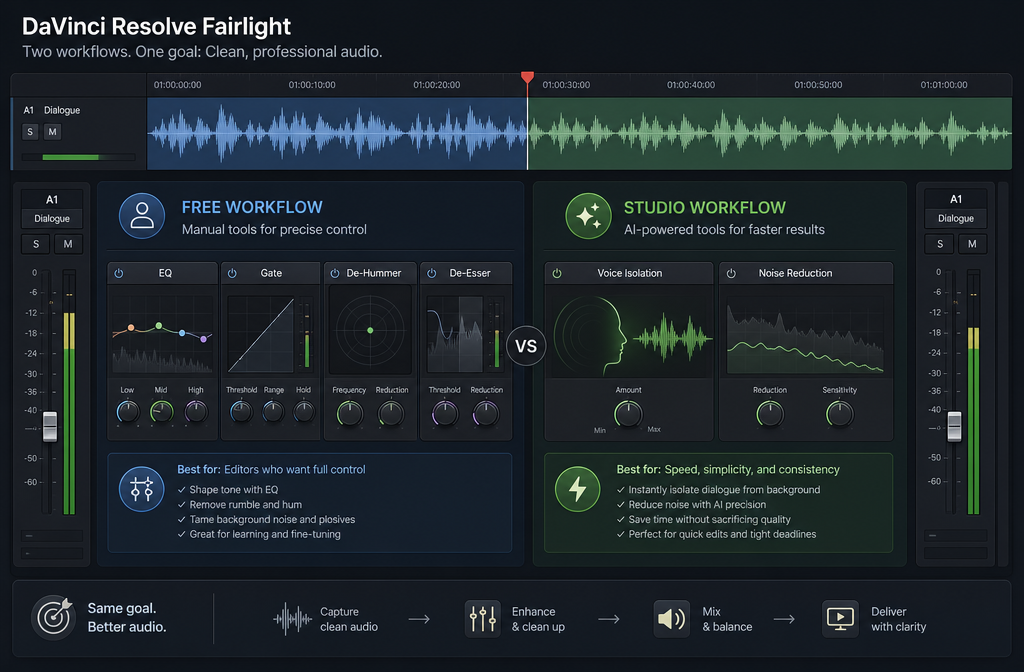Image resolution: width=1024 pixels, height=672 pixels.
Task: Click the Voice Isolation Amount knob
Action: (628, 414)
